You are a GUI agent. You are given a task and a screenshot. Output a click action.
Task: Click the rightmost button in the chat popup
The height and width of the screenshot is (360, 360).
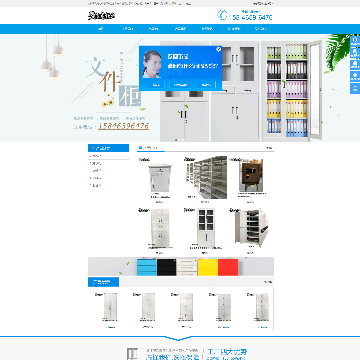[206, 85]
